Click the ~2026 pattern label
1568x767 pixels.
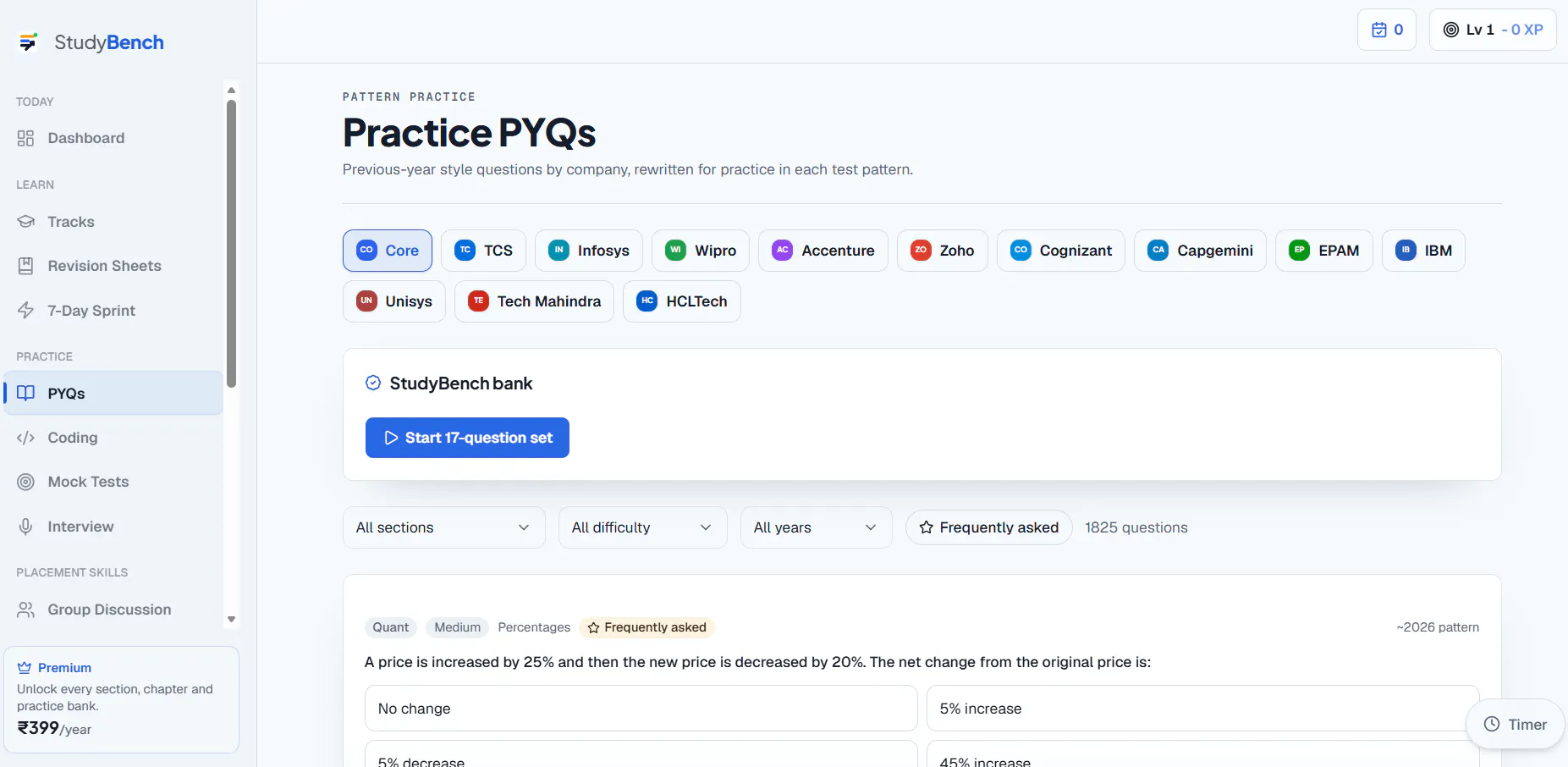[x=1438, y=627]
